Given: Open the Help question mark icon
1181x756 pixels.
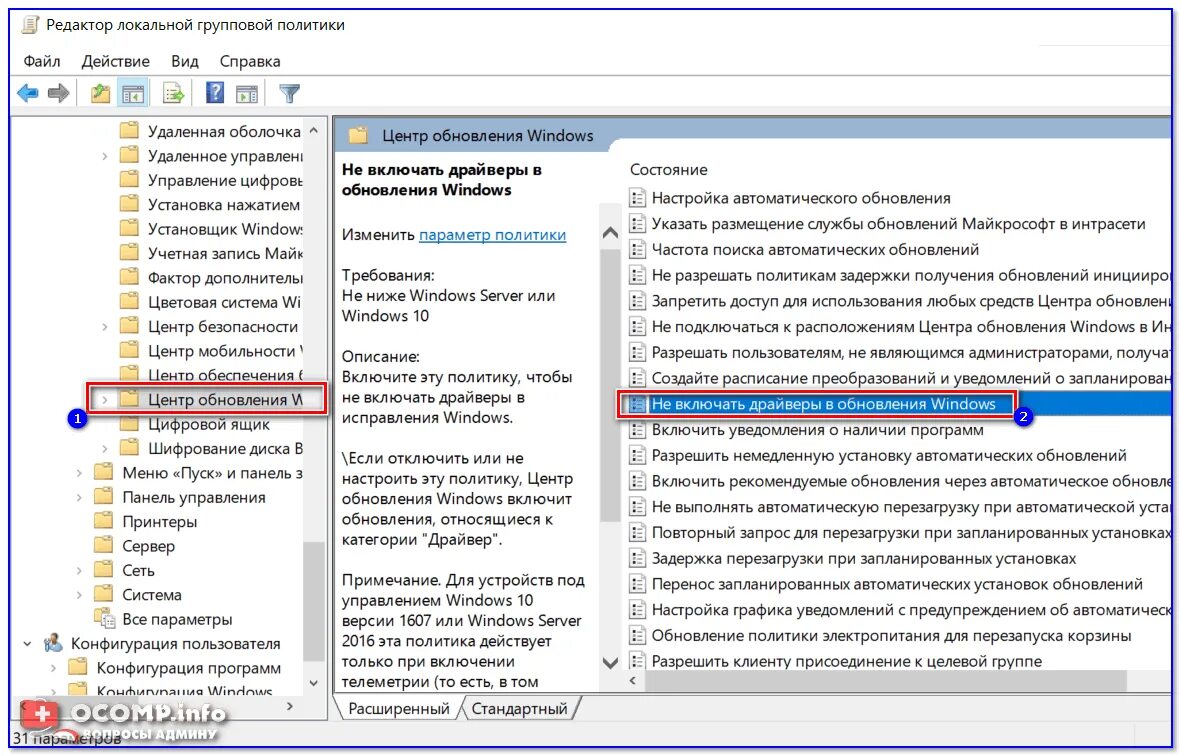Looking at the screenshot, I should [x=215, y=93].
